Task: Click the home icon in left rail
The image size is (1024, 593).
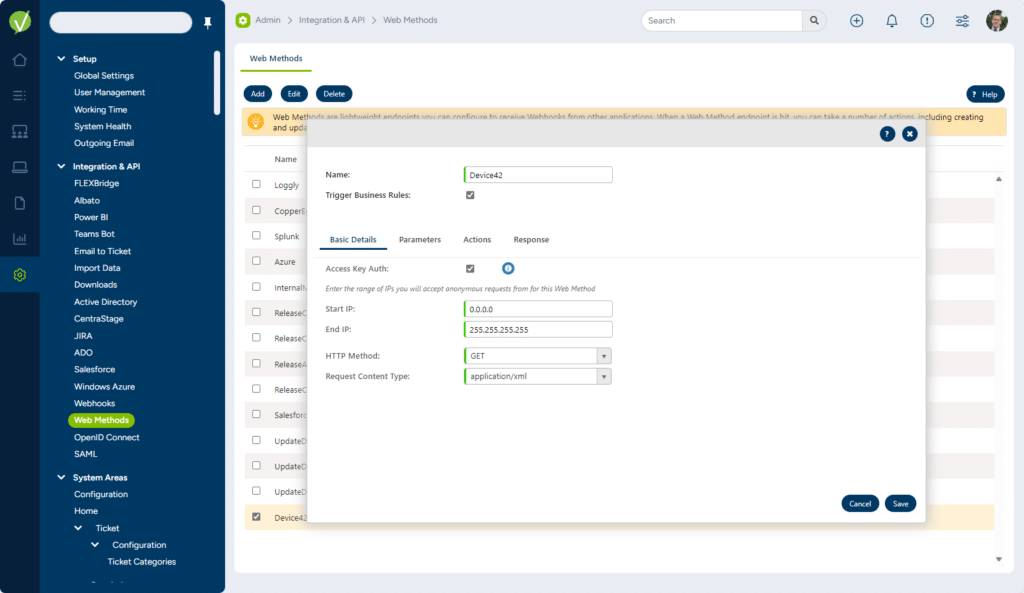Action: [x=19, y=60]
